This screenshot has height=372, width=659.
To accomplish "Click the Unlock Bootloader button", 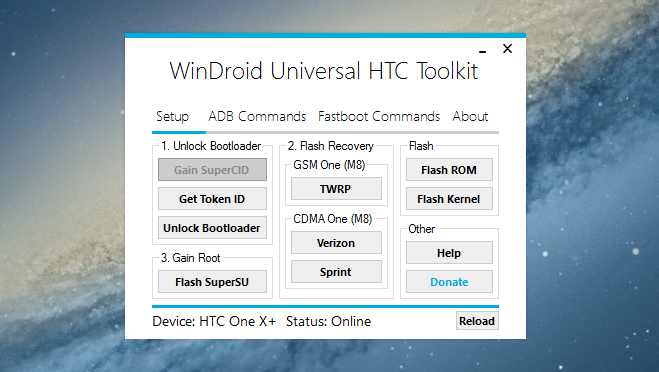I will pos(212,228).
